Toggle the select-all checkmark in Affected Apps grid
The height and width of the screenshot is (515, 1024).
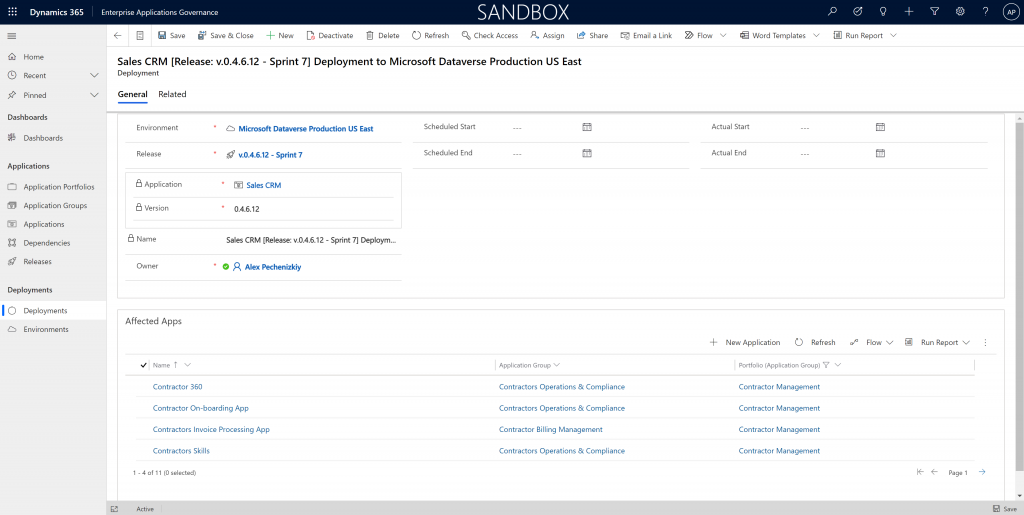pos(144,365)
